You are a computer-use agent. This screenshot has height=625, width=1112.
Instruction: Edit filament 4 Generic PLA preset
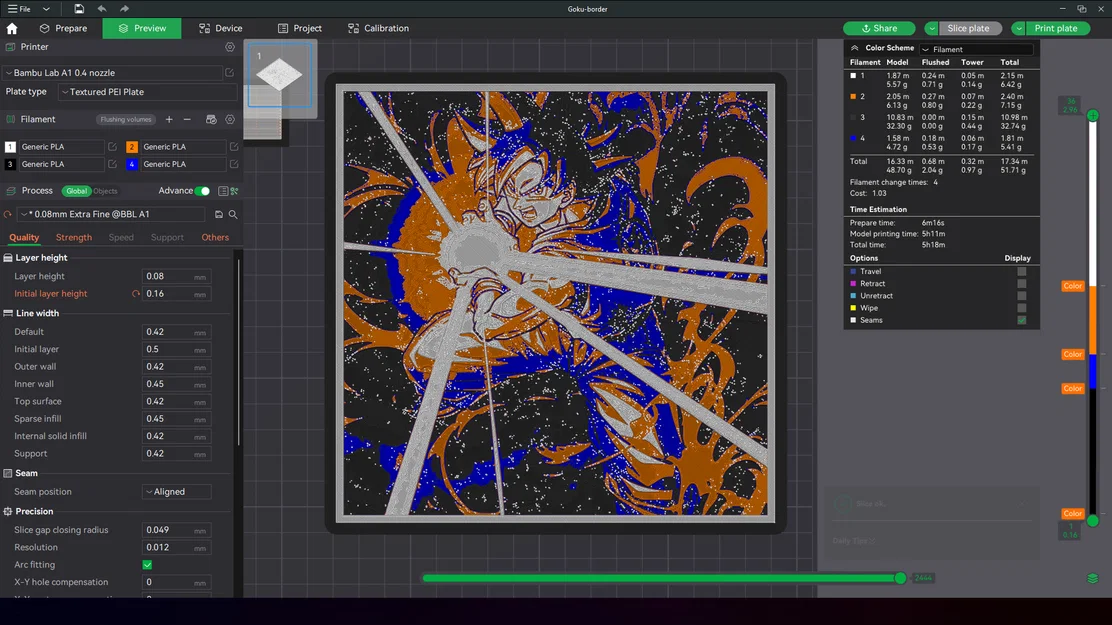click(x=234, y=164)
